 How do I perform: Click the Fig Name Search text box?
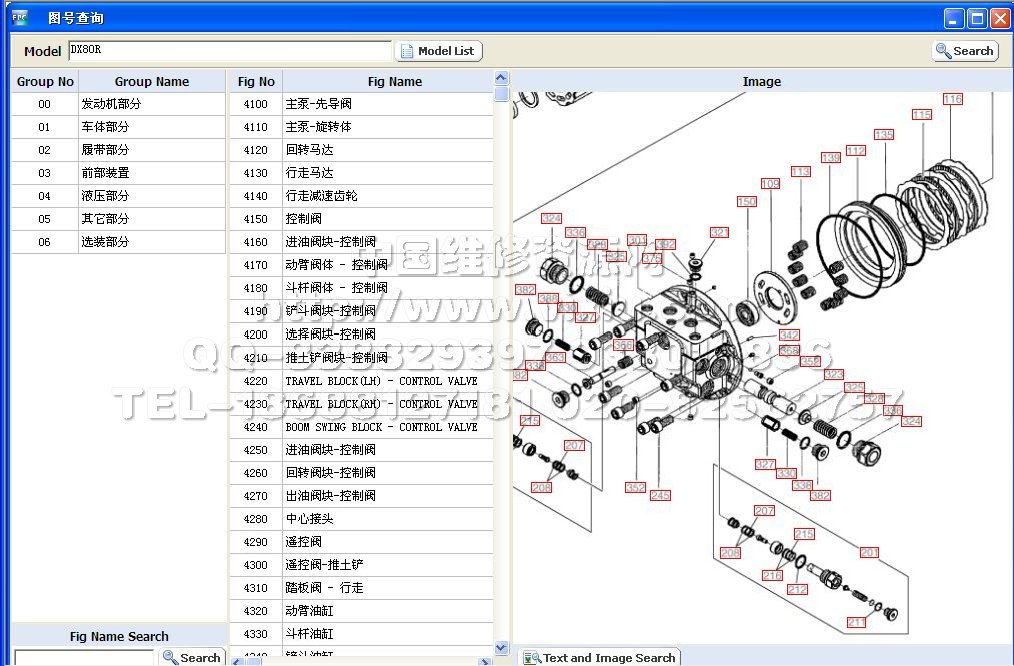(x=84, y=657)
